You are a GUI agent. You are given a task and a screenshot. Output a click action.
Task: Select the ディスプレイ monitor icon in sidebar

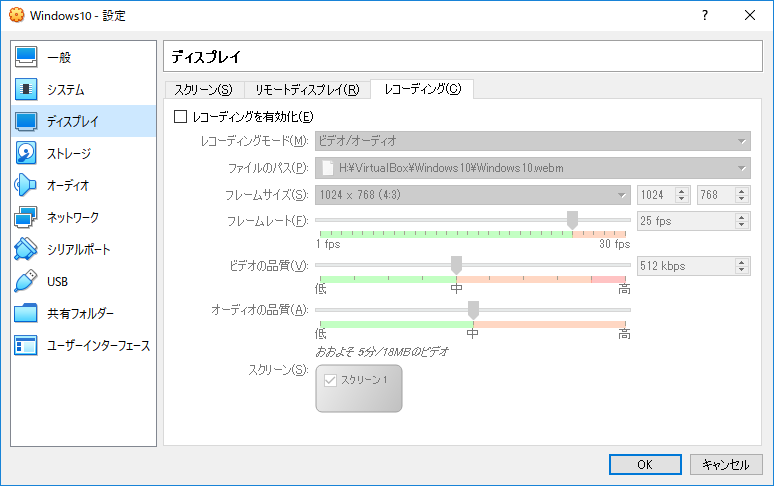click(26, 121)
